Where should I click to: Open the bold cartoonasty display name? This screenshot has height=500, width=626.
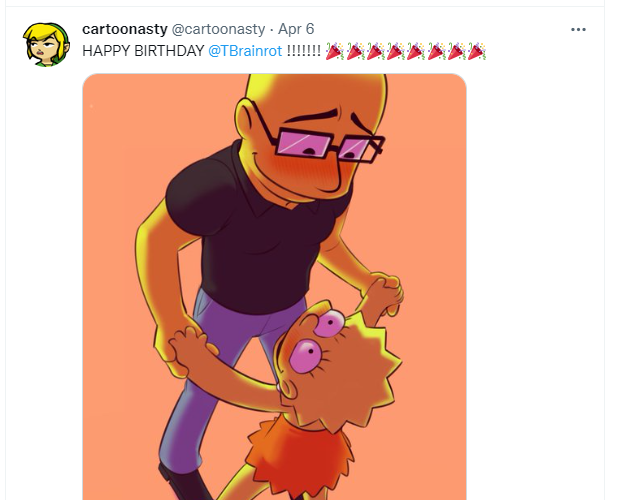[125, 29]
